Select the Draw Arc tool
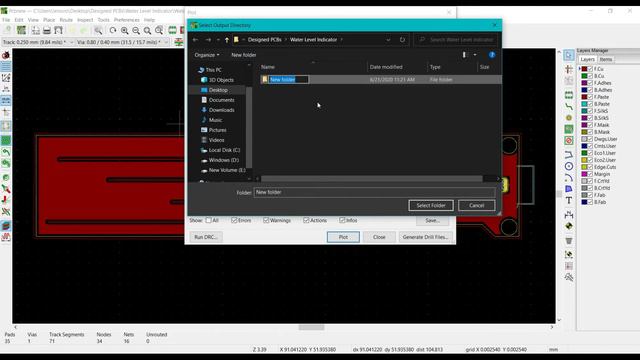Image resolution: width=640 pixels, height=360 pixels. (x=569, y=178)
